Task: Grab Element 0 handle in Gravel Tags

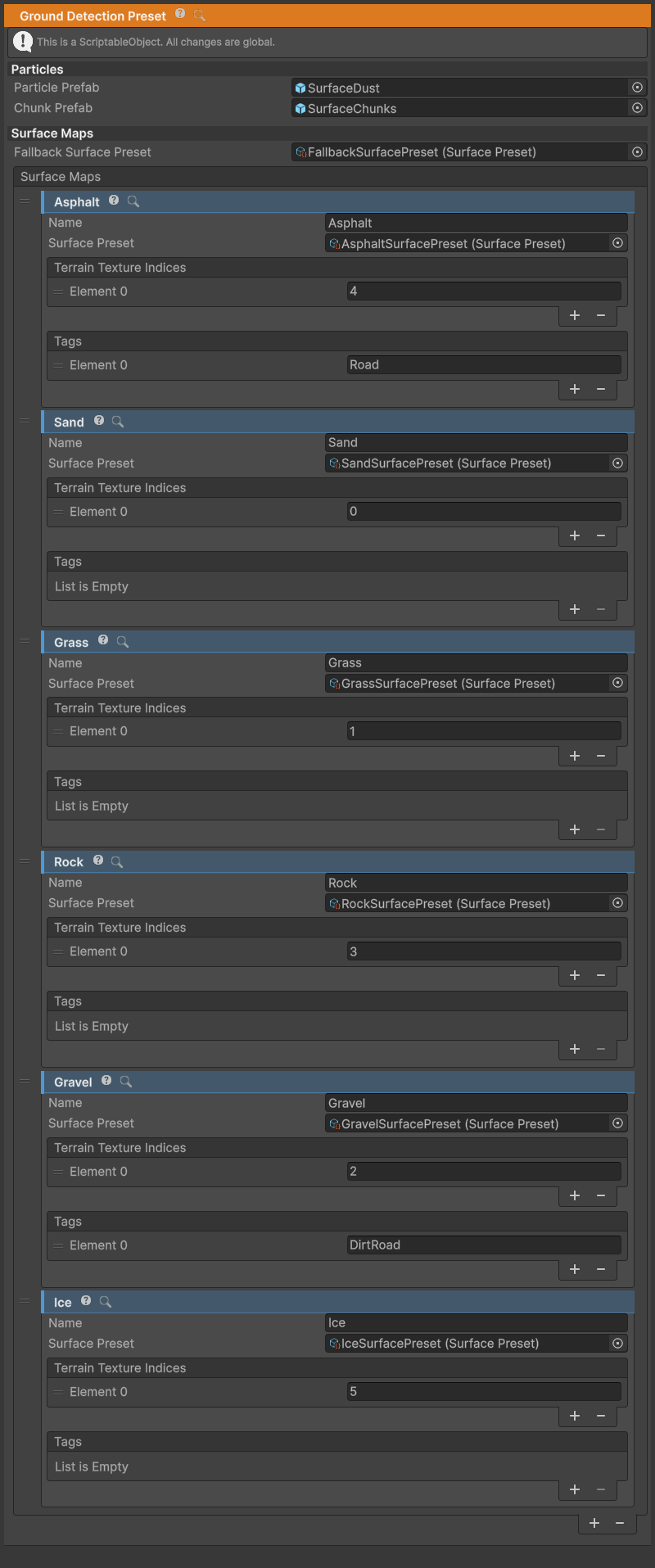Action: point(58,1245)
